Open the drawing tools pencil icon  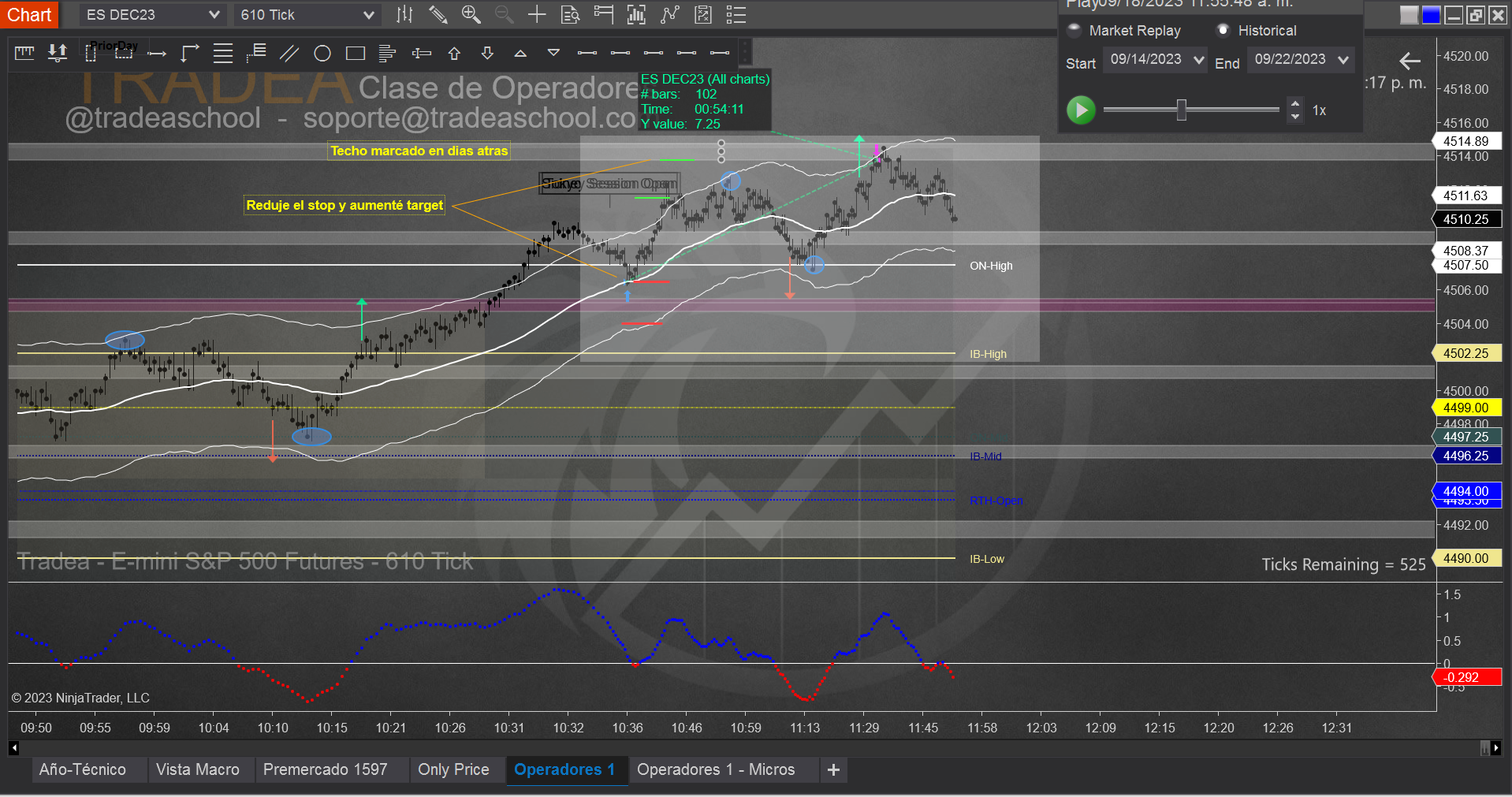click(438, 14)
